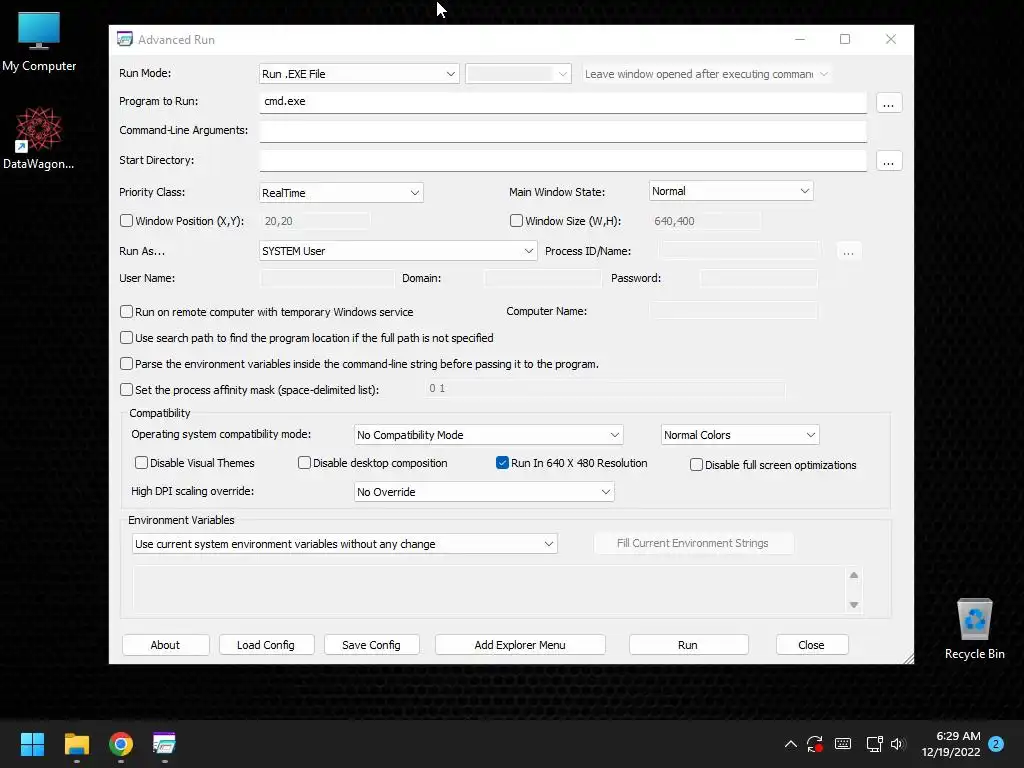Click the Save Config button
Screen dimensions: 1024x768
[x=371, y=645]
